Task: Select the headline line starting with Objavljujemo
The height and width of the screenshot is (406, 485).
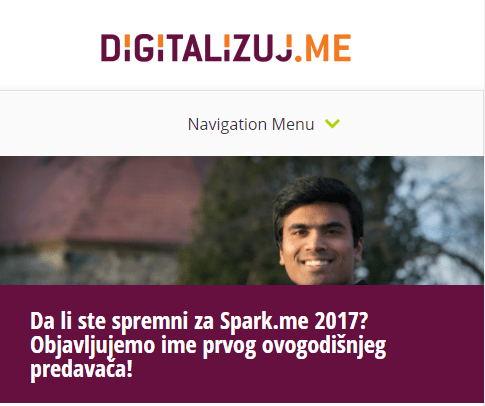Action: [208, 345]
